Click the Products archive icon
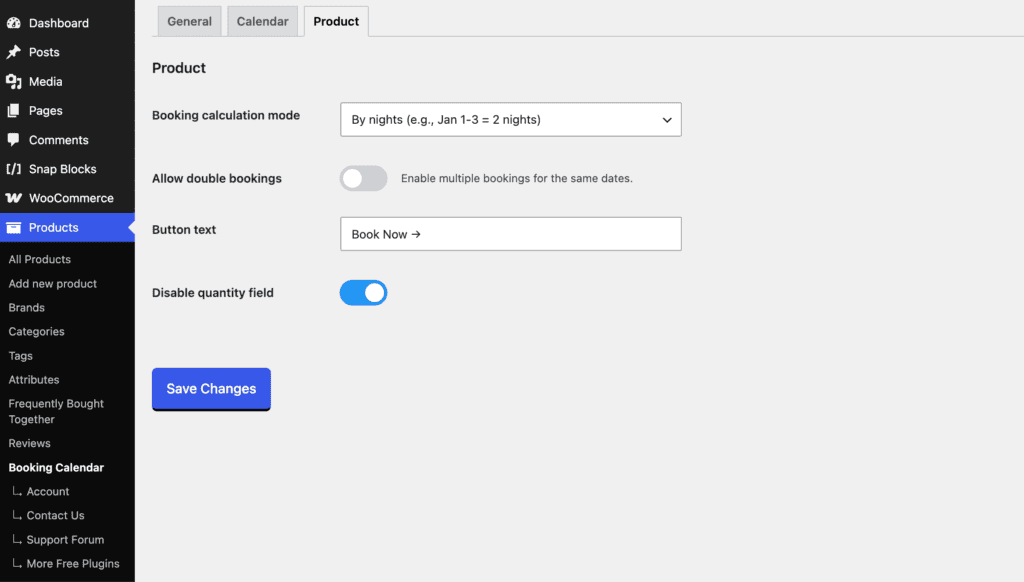1024x582 pixels. click(14, 227)
